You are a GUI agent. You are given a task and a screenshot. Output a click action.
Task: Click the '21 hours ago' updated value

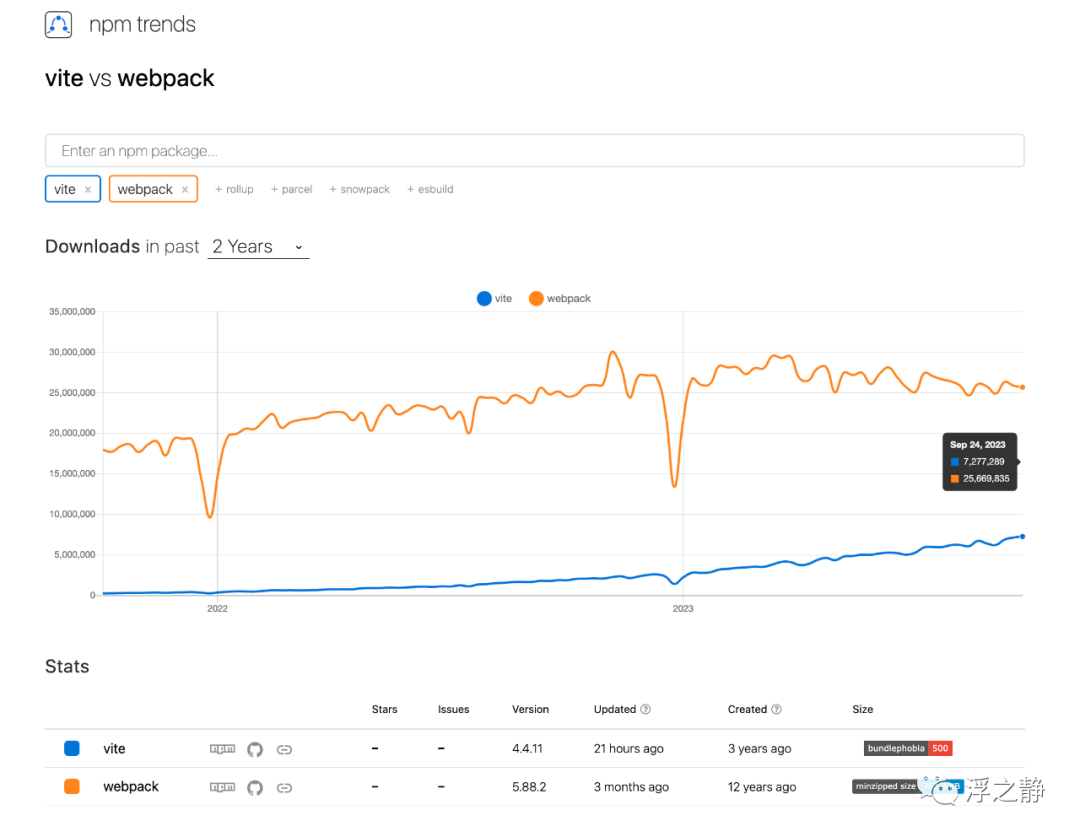tap(629, 749)
